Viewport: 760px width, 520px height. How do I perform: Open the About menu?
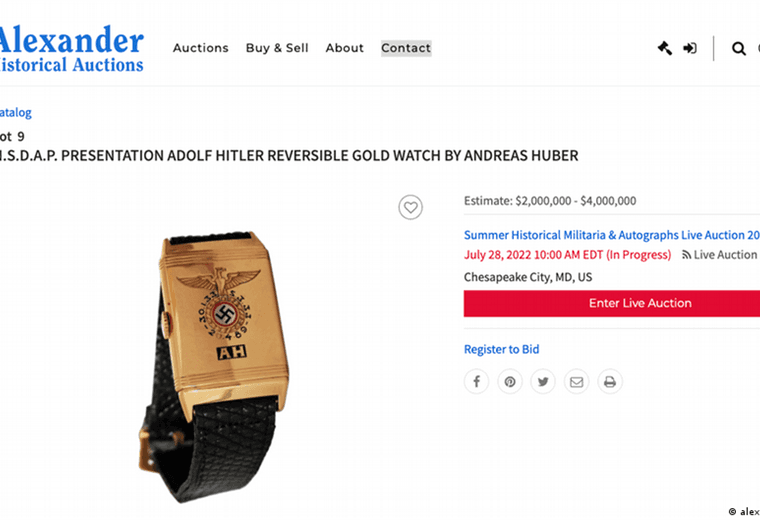point(345,48)
